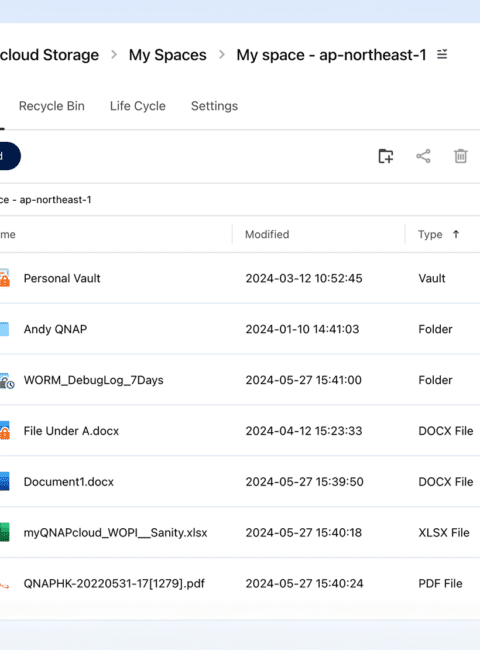
Task: Open the Settings tab
Action: 214,106
